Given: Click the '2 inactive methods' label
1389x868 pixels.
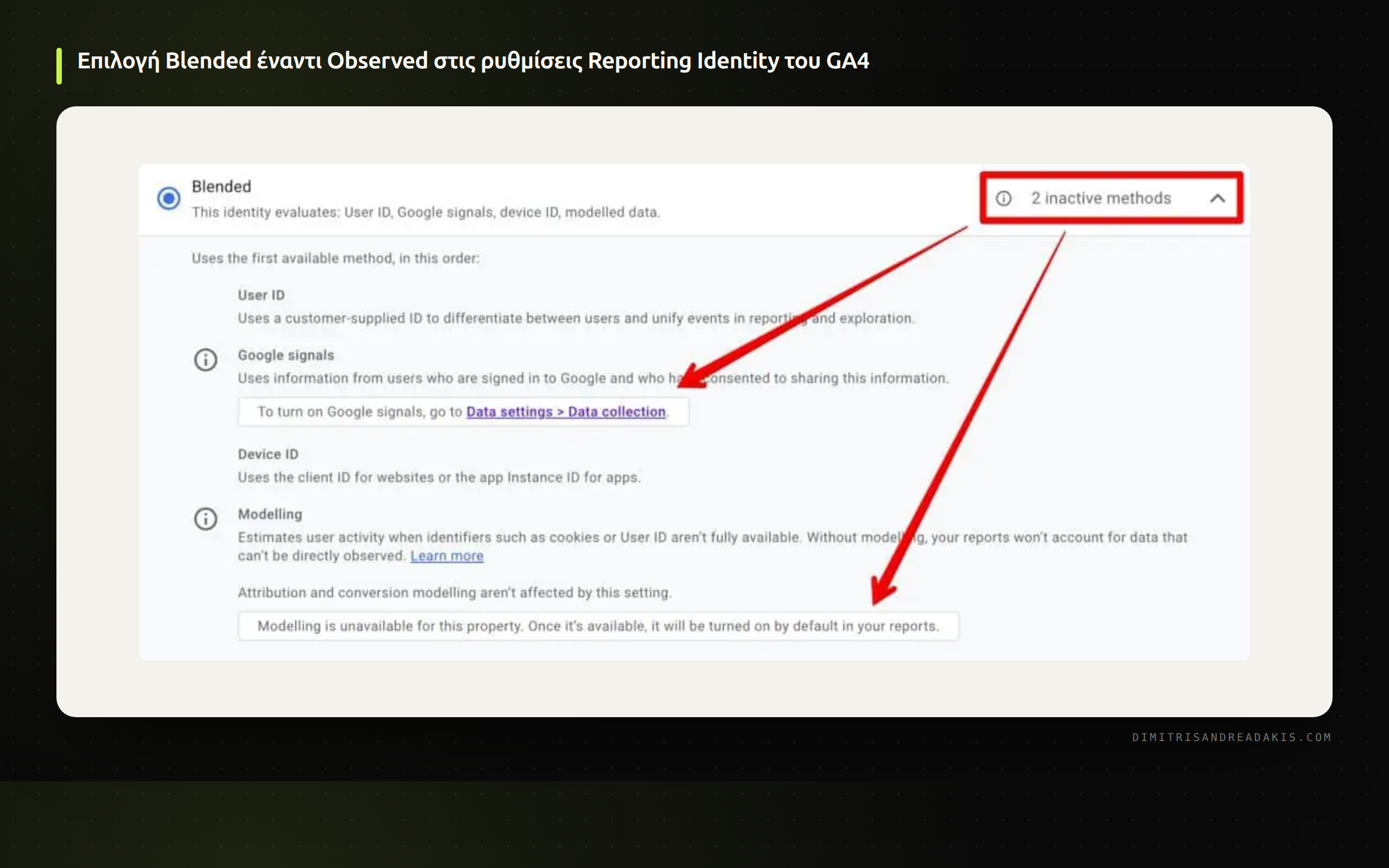Looking at the screenshot, I should point(1101,198).
